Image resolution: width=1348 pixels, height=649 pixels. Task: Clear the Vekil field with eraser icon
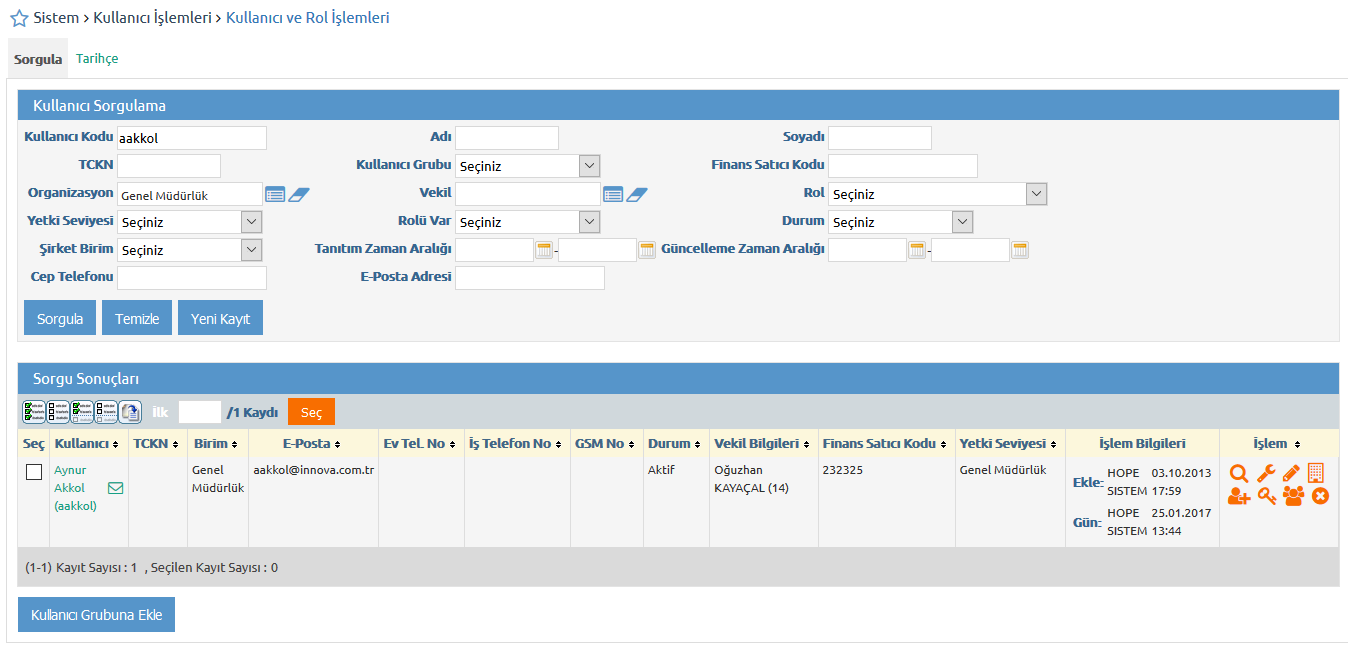(x=637, y=194)
